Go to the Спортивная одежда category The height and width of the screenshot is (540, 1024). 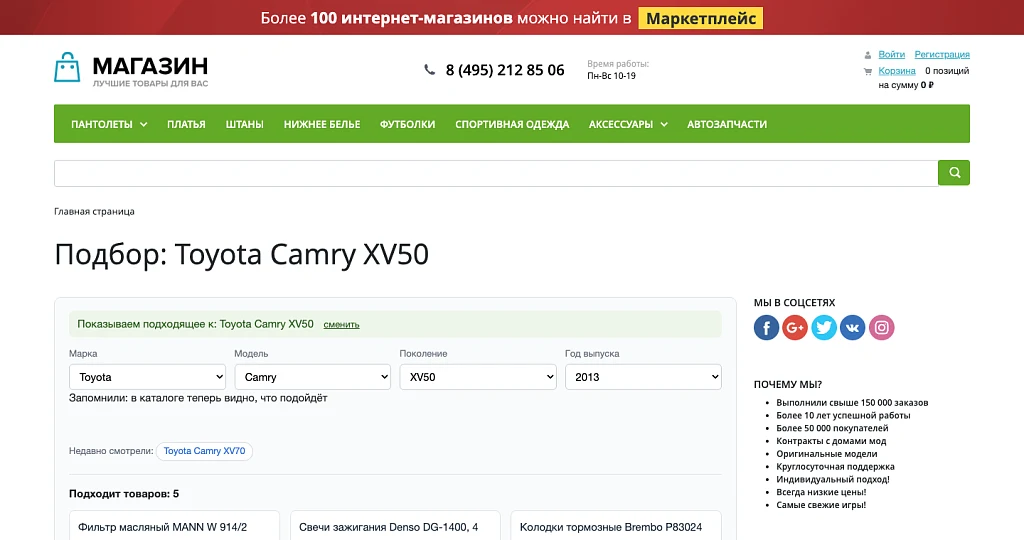[x=512, y=124]
